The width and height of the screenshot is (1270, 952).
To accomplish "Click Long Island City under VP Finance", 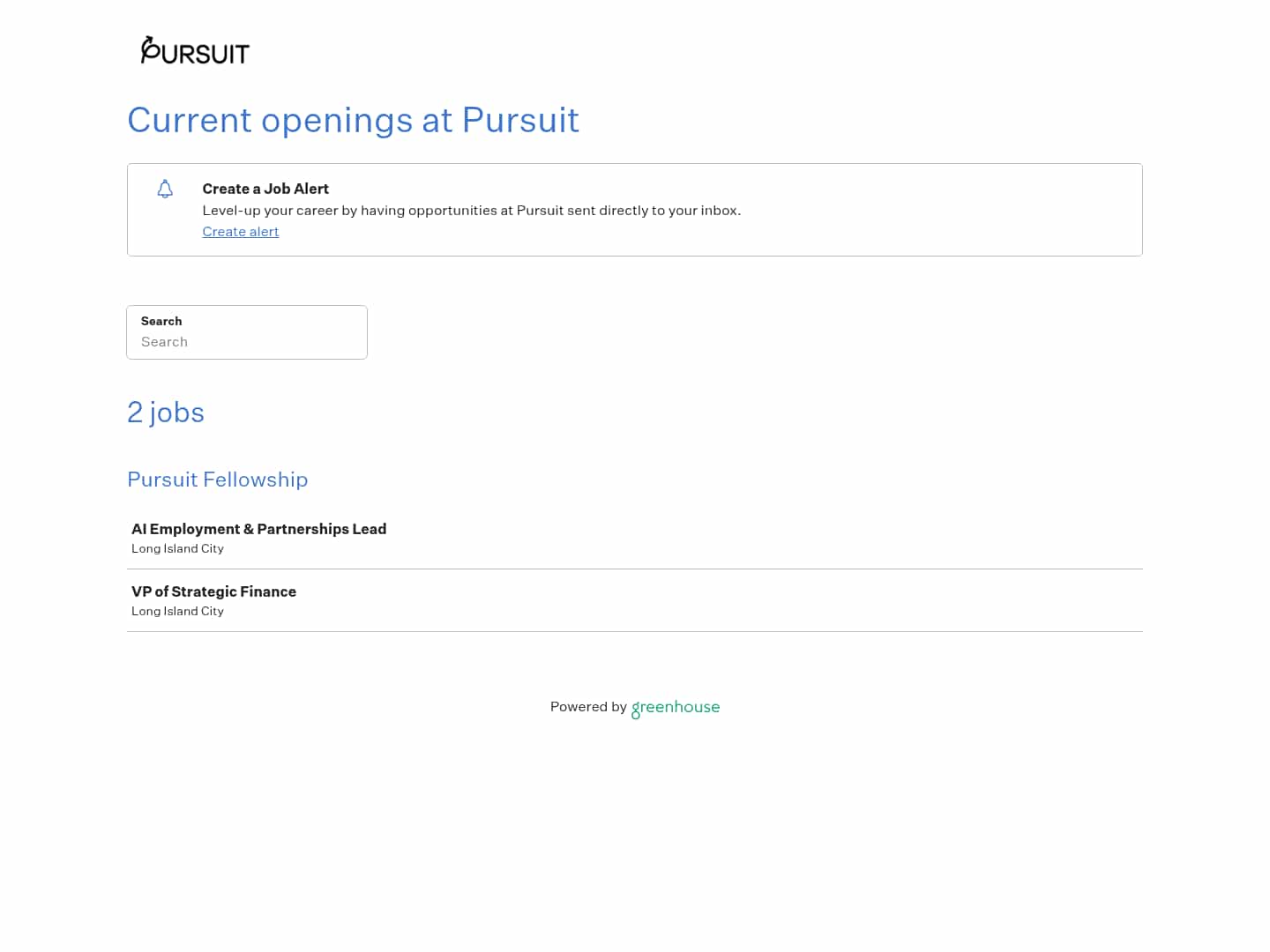I will (177, 611).
